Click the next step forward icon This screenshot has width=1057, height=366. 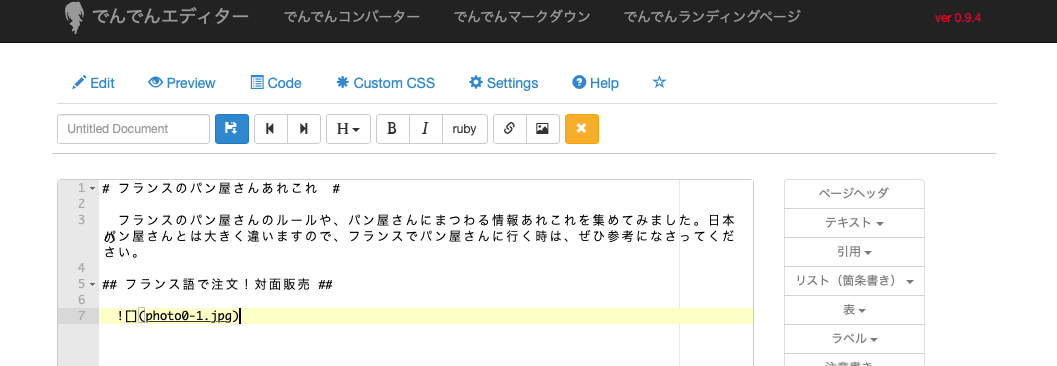click(304, 129)
